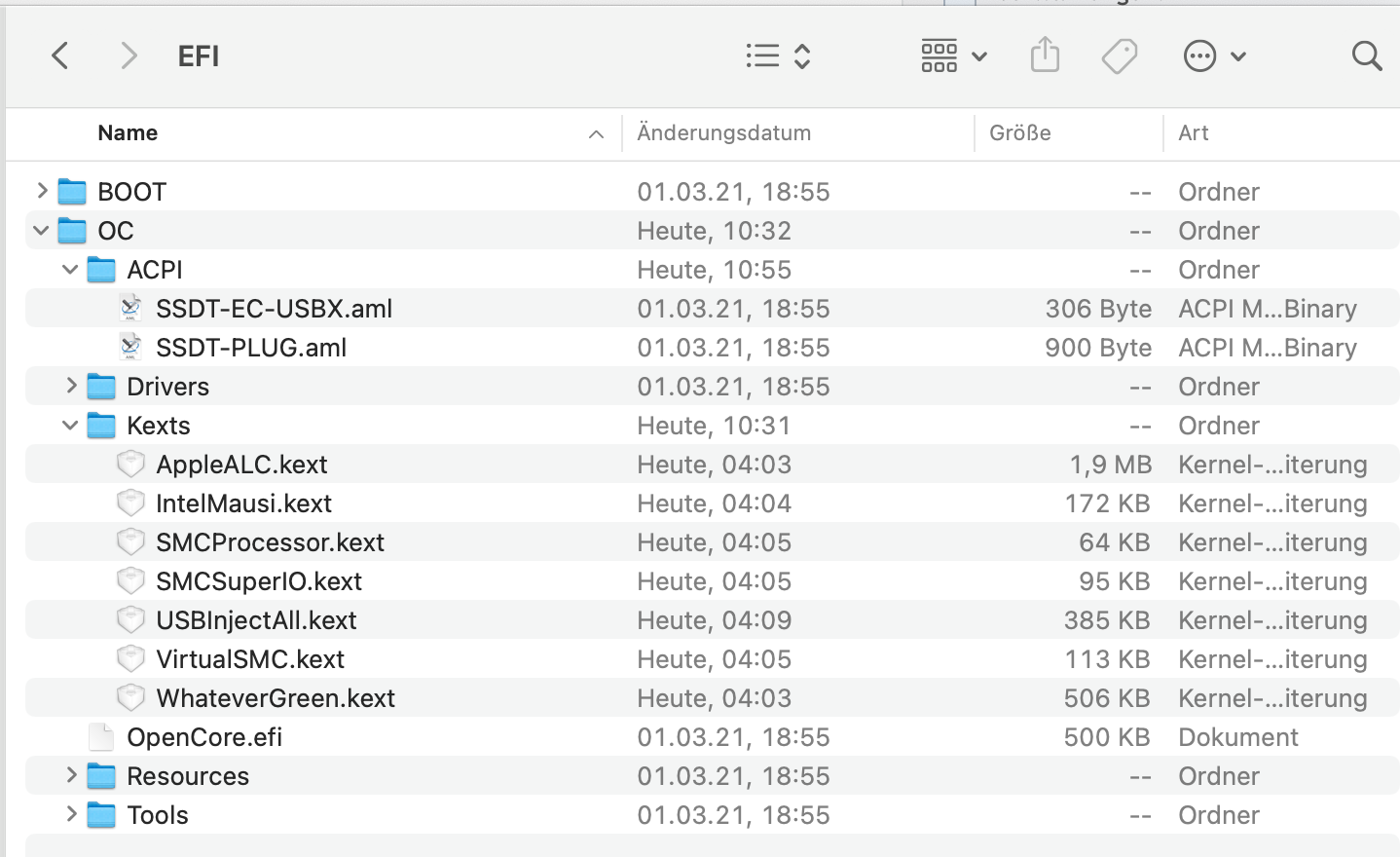Open the group-by grid dropdown
This screenshot has height=857, width=1400.
pos(953,56)
